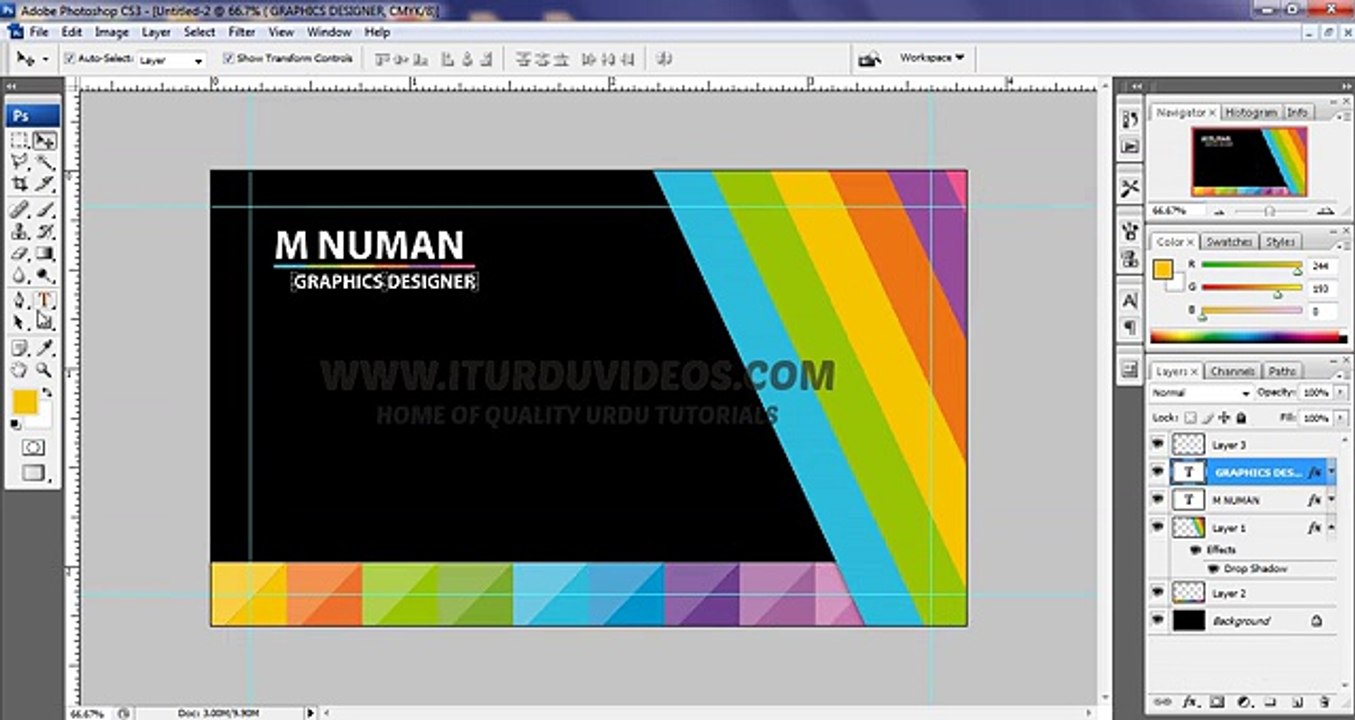The image size is (1355, 720).
Task: Toggle Show Transform Controls checkbox
Action: click(x=228, y=59)
